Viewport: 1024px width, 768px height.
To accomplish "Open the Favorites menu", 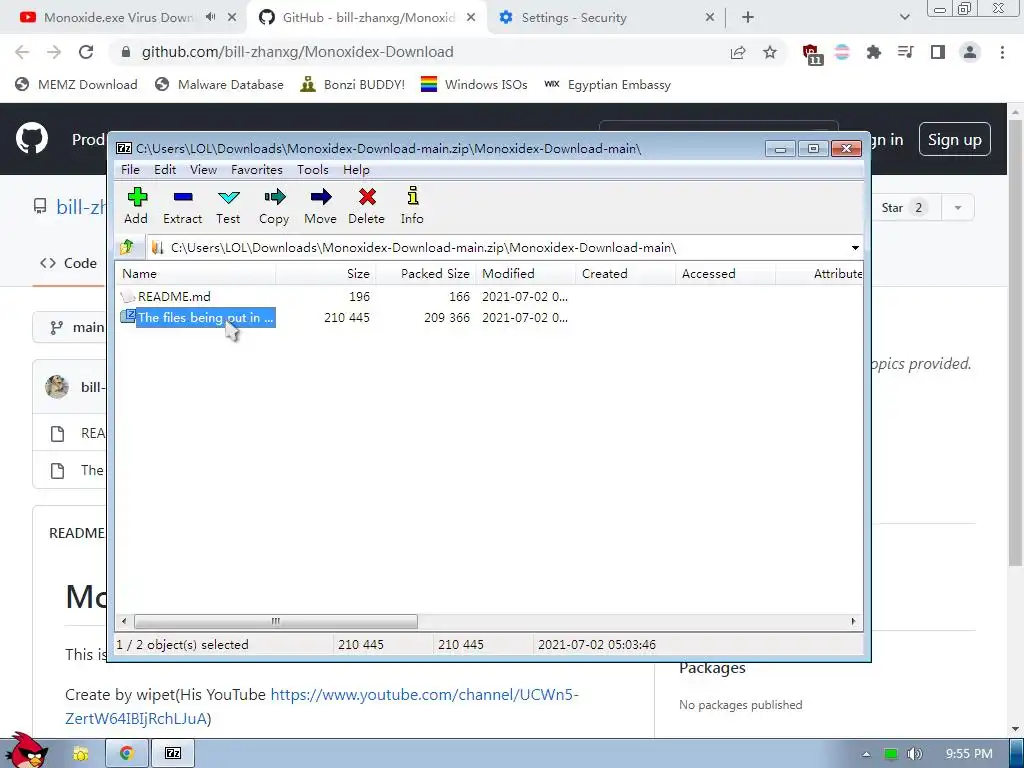I will click(257, 170).
